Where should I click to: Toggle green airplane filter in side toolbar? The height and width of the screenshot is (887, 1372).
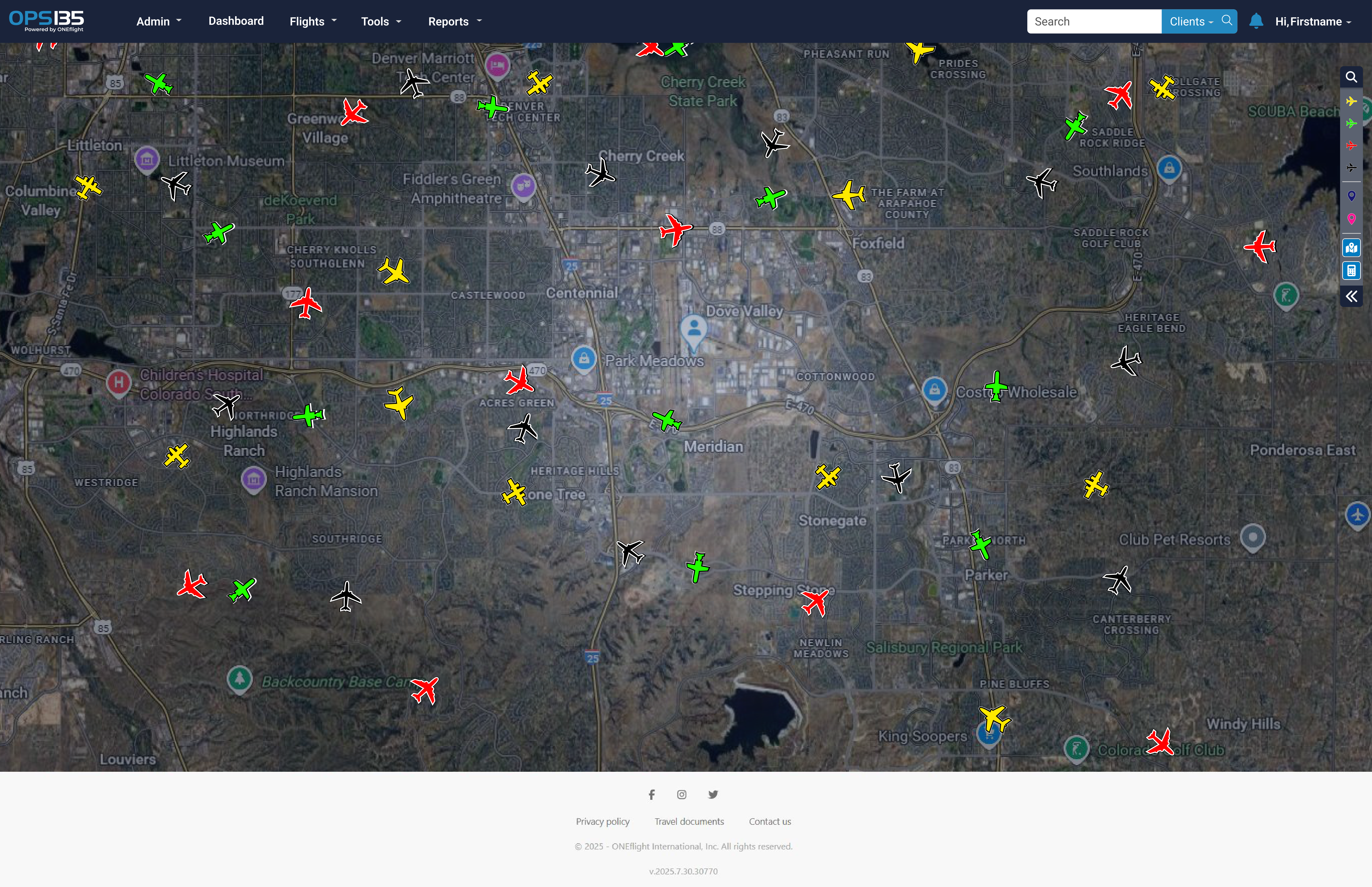pyautogui.click(x=1351, y=123)
